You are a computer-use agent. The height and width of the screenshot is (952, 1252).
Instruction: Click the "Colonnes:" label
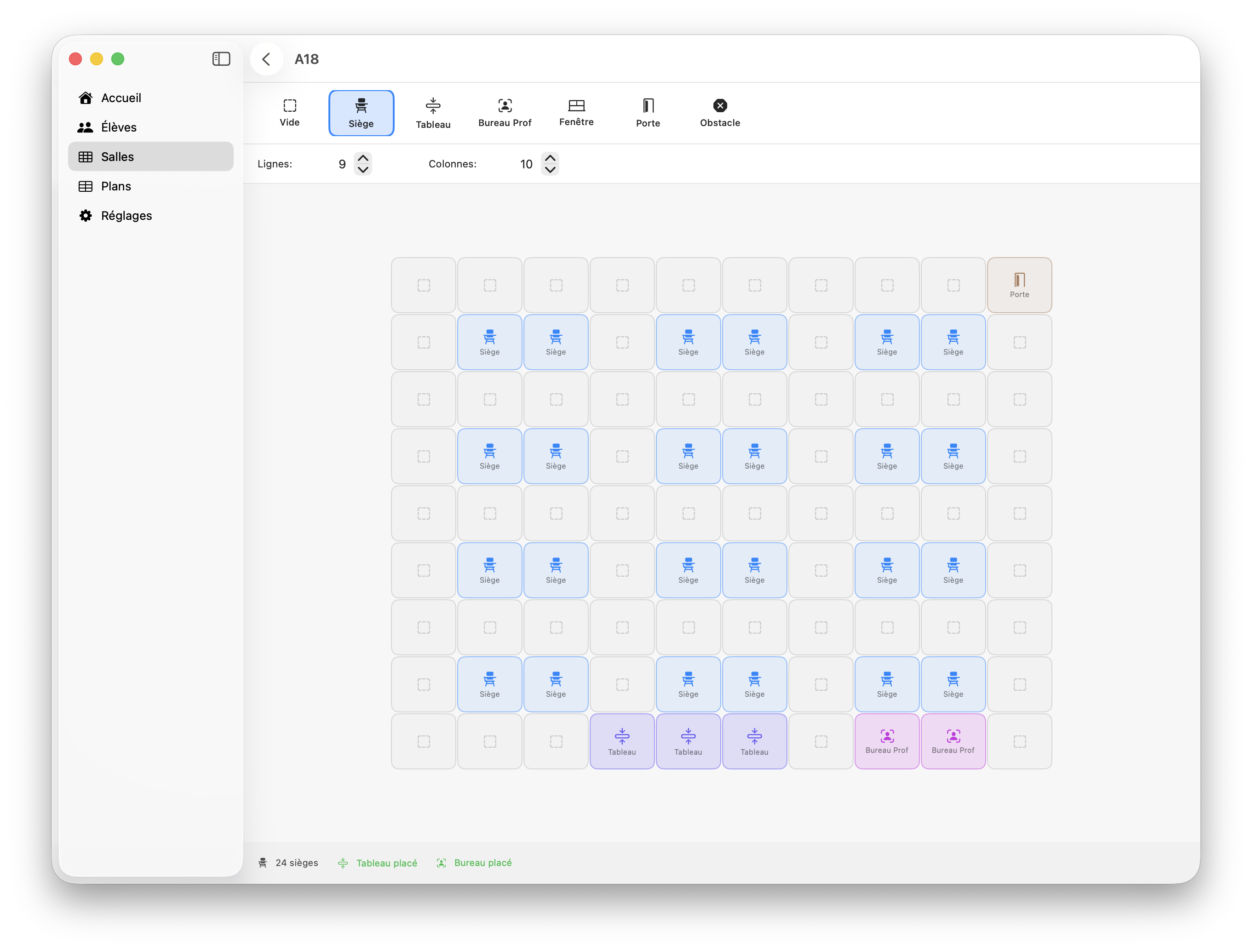[452, 164]
